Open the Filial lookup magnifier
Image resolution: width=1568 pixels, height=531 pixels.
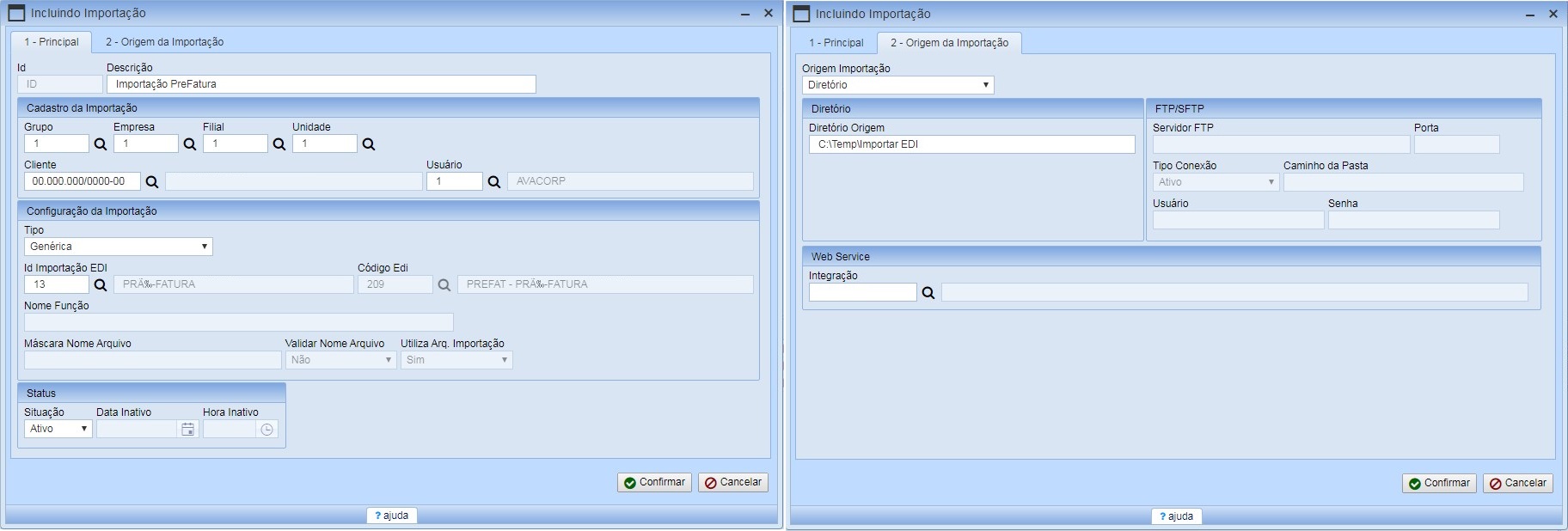point(279,144)
